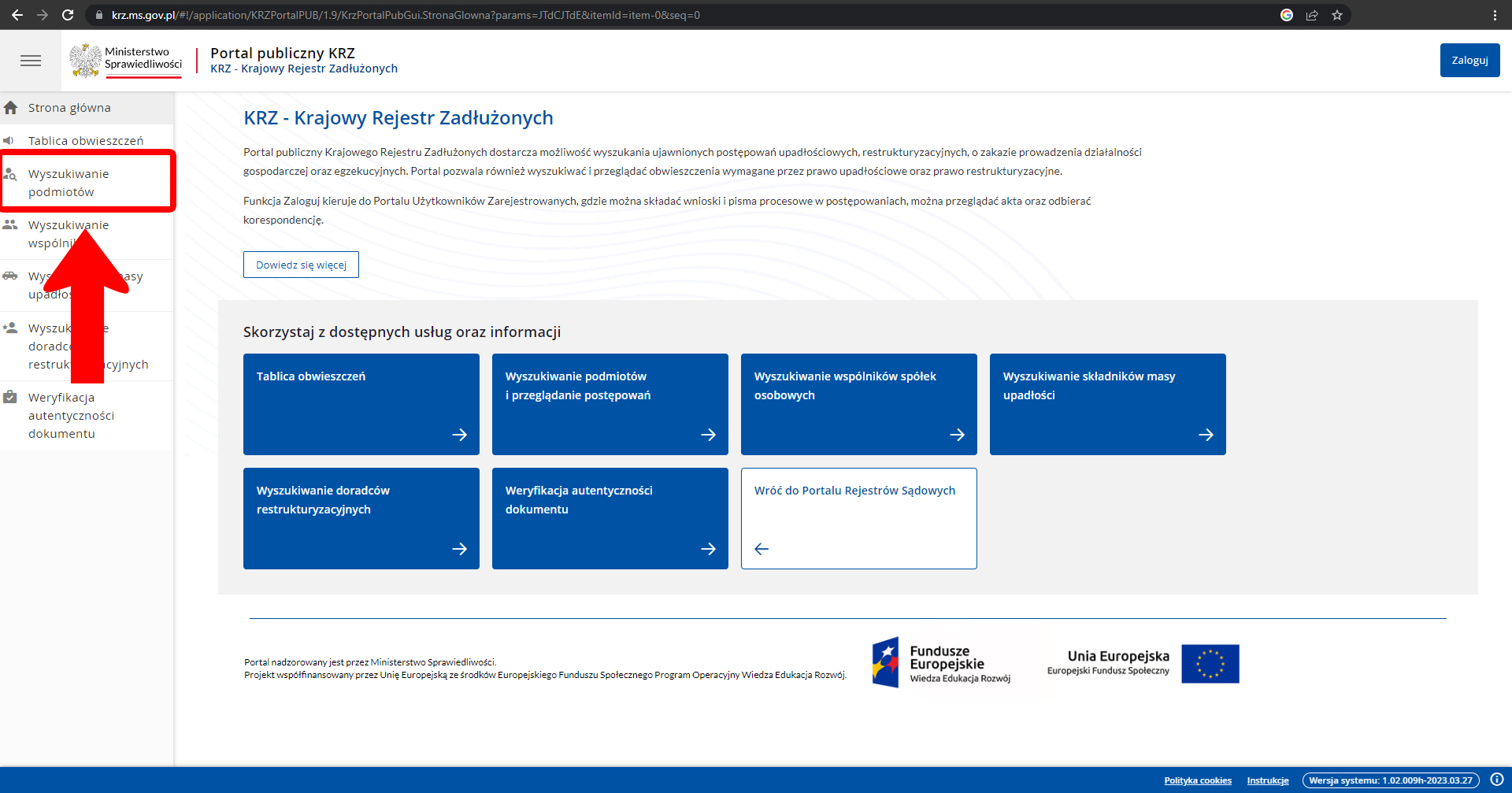Click back arrow on Portal Rejestrów Sądowych tile
The image size is (1512, 793).
(x=762, y=549)
